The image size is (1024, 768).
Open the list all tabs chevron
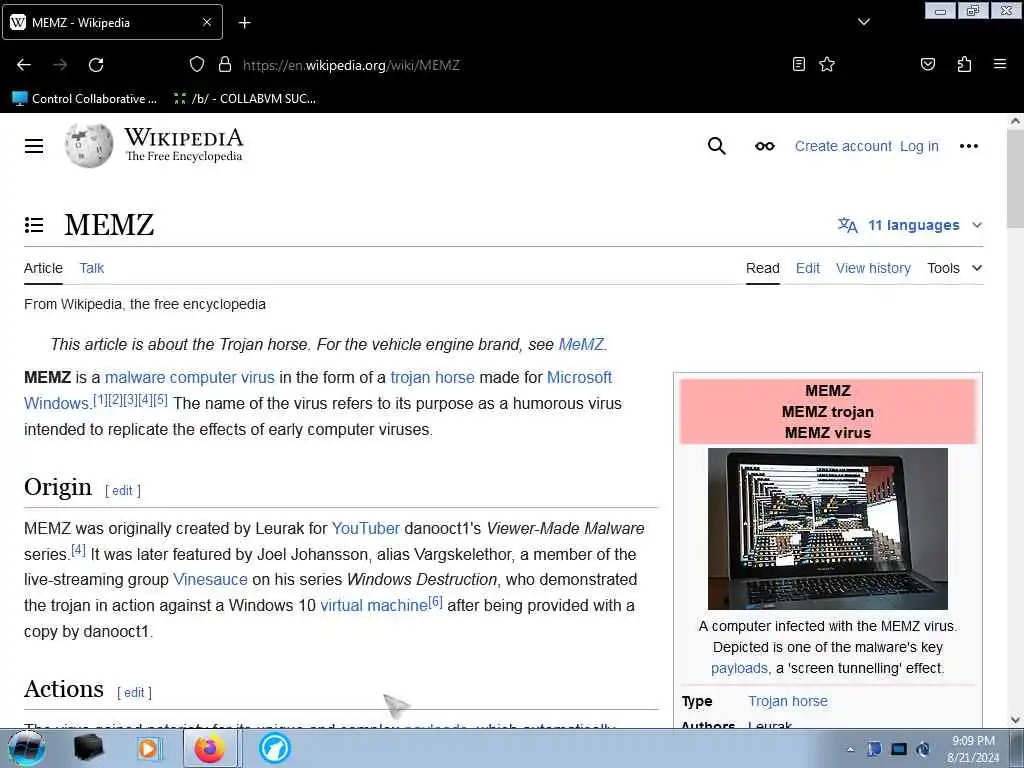click(863, 22)
